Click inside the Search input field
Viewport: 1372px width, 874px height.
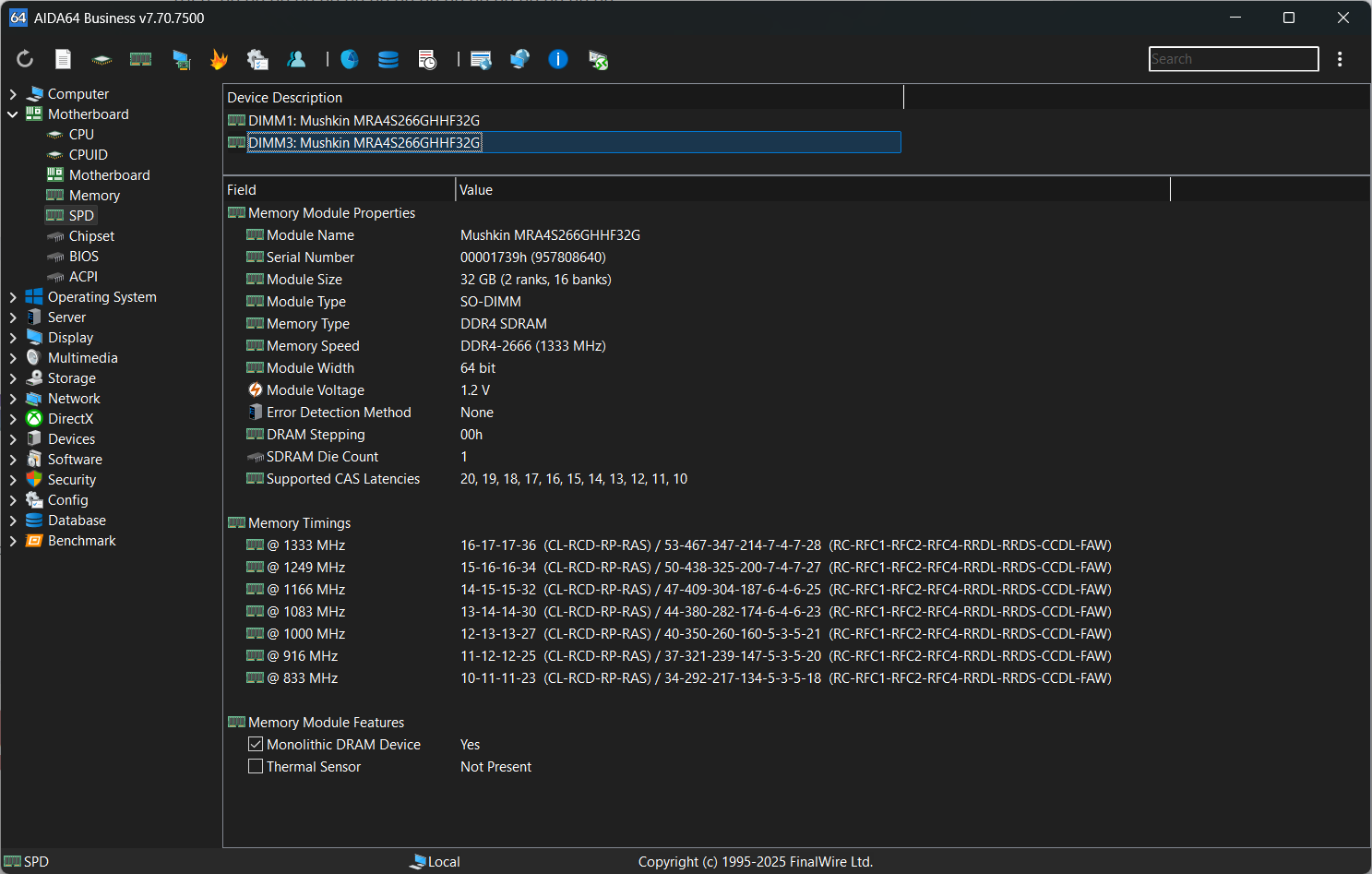tap(1234, 59)
